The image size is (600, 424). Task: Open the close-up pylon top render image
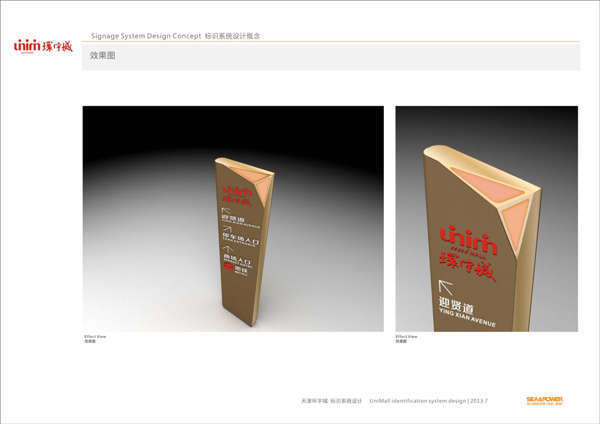click(486, 219)
